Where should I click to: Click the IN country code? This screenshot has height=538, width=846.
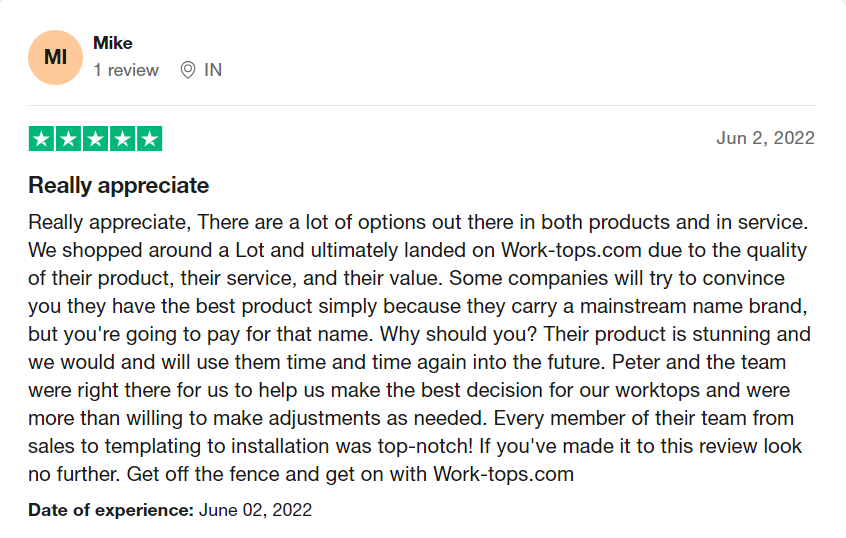tap(213, 70)
